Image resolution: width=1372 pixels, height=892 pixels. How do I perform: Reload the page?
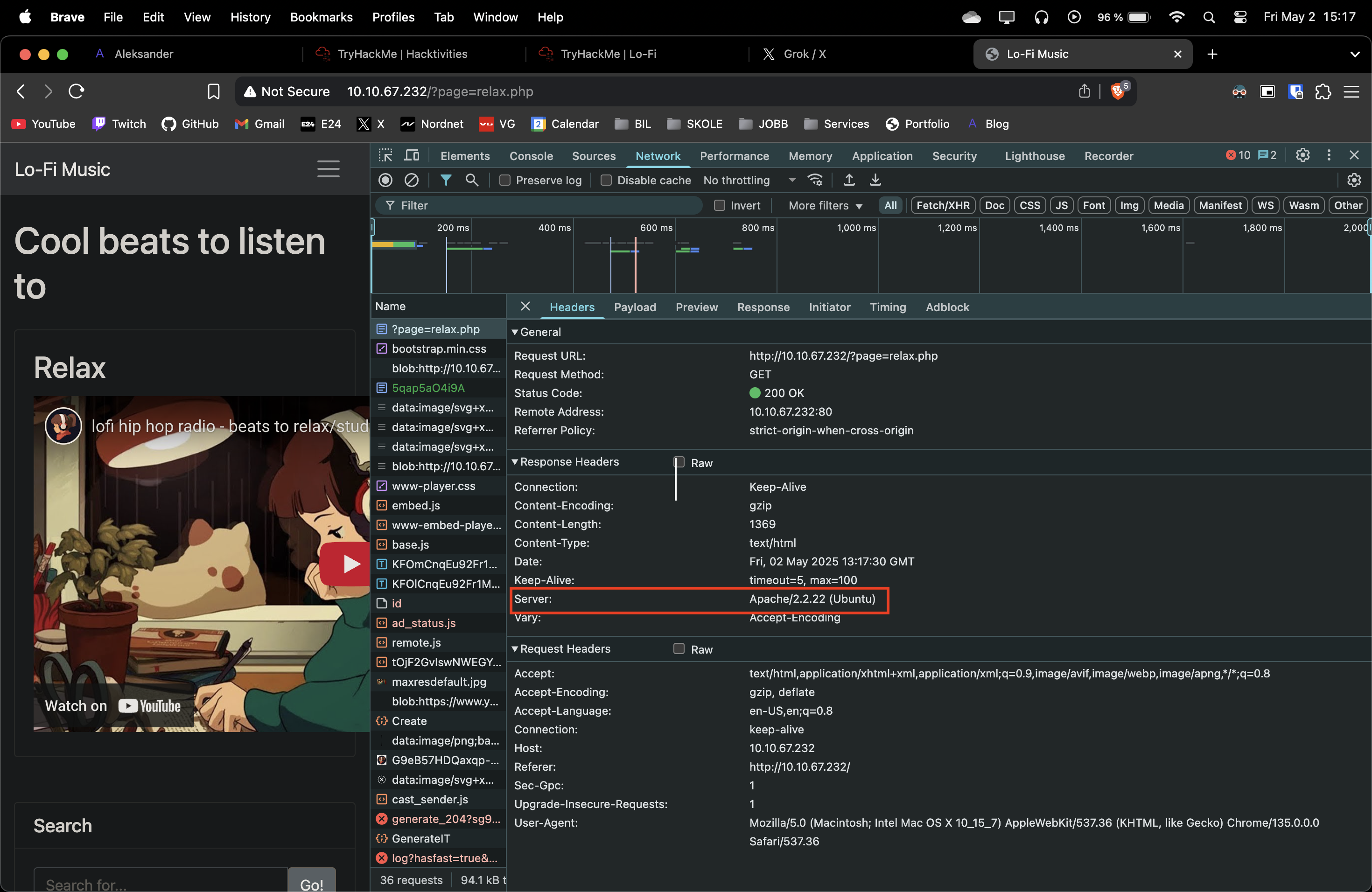[77, 91]
